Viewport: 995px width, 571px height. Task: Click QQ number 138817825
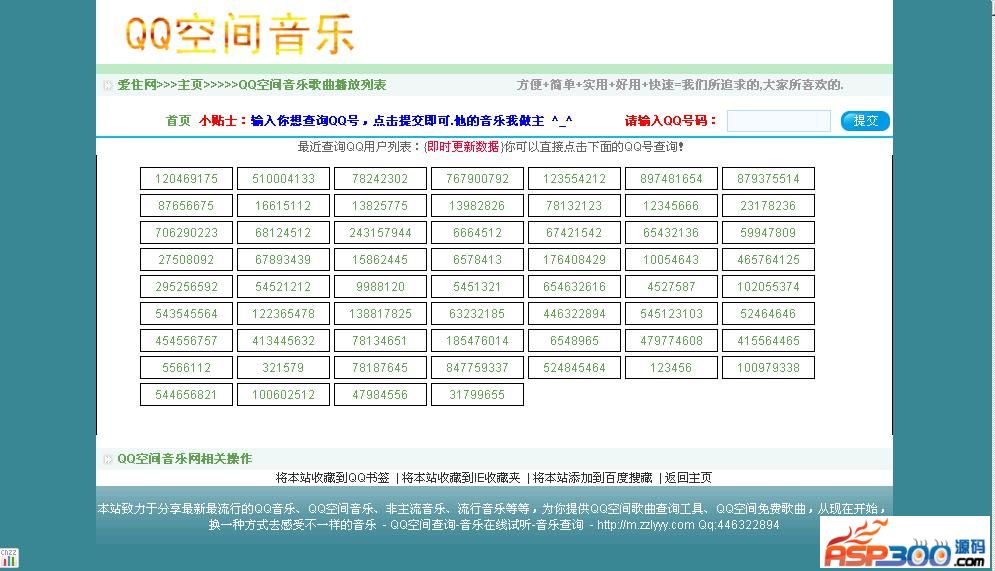[381, 314]
